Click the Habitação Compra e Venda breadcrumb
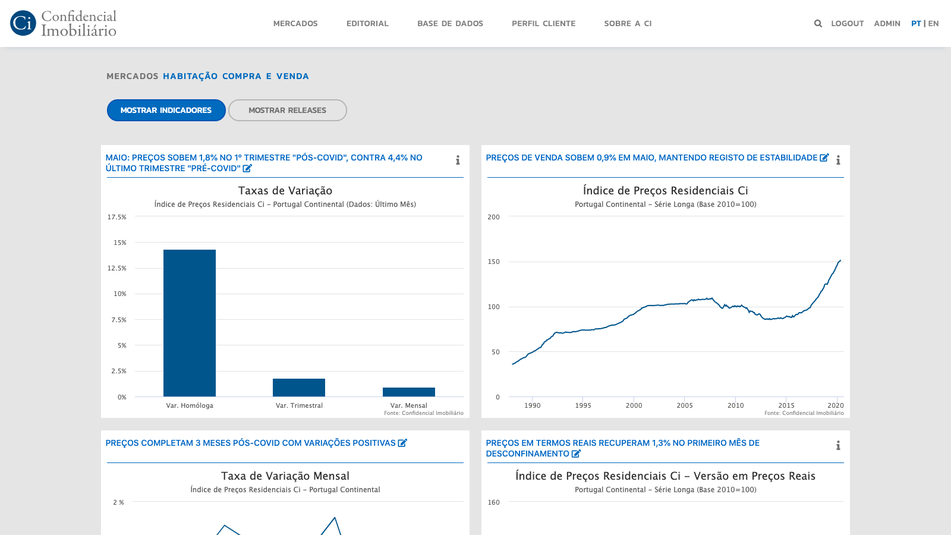The image size is (951, 535). click(x=236, y=76)
